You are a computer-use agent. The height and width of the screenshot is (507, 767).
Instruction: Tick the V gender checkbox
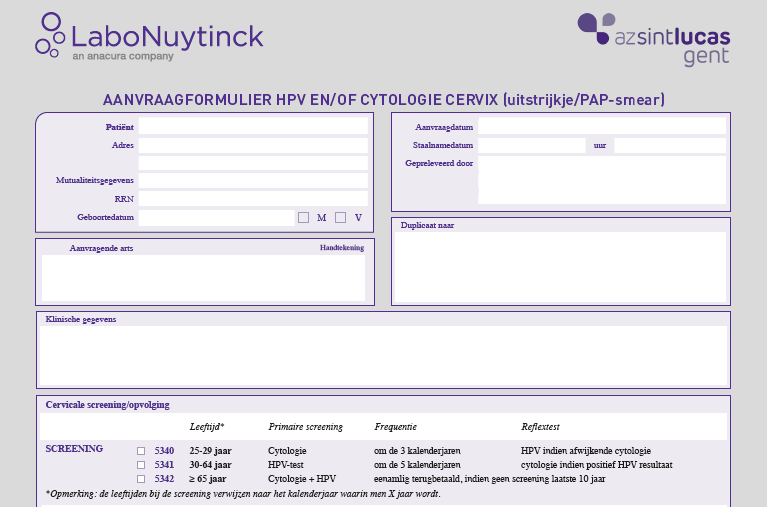point(340,217)
